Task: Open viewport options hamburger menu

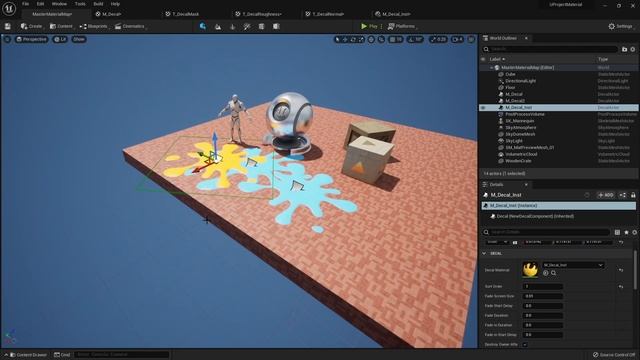Action: coord(7,39)
